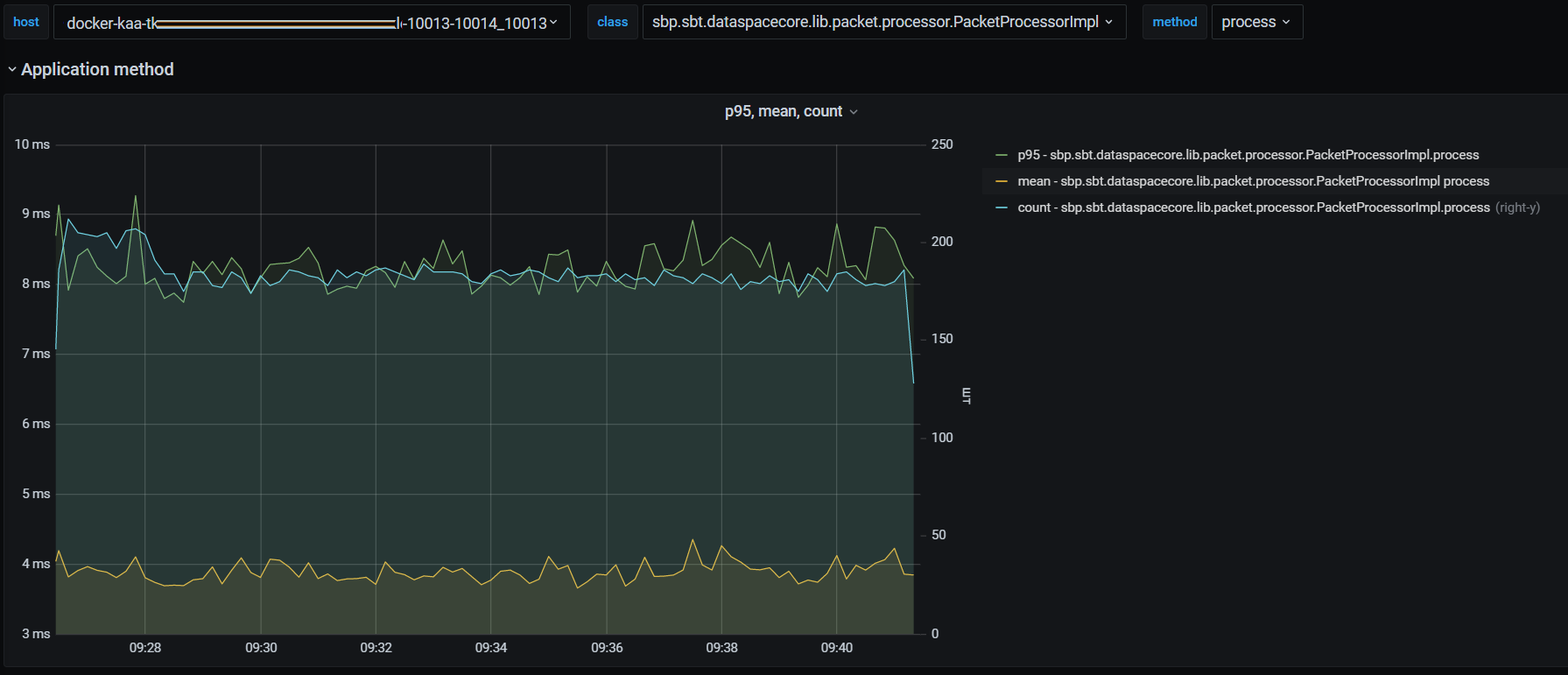Open the 'p95, mean, count' panel menu
The width and height of the screenshot is (1568, 675).
(783, 112)
